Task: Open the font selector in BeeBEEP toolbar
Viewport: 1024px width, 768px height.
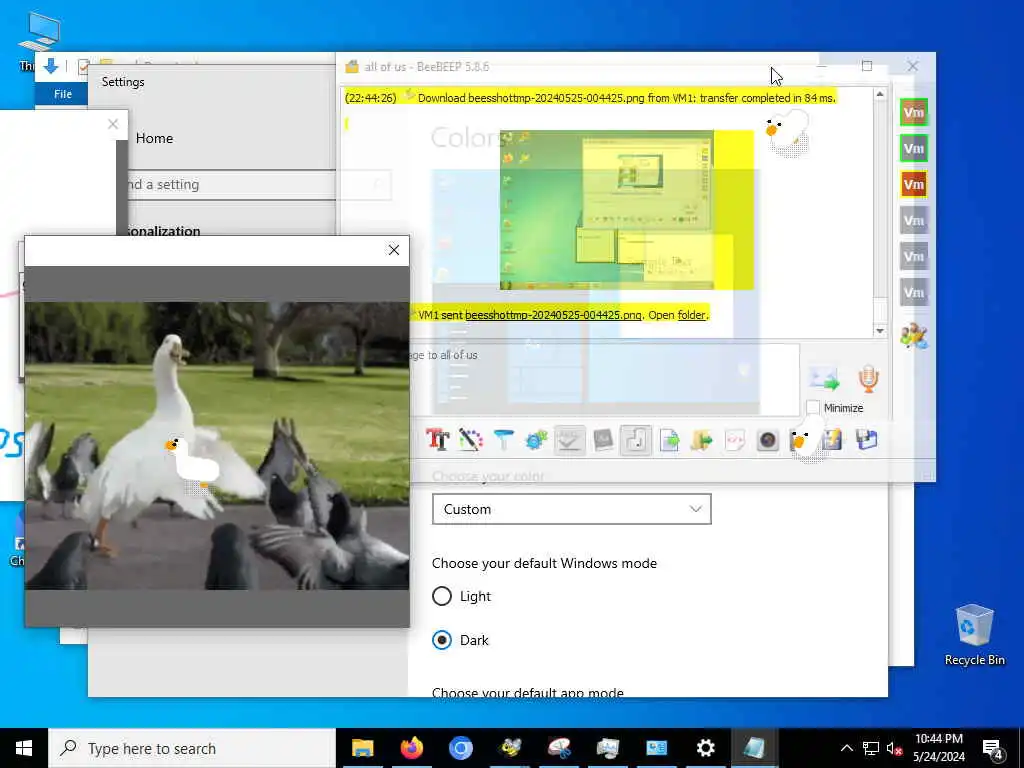Action: 438,440
